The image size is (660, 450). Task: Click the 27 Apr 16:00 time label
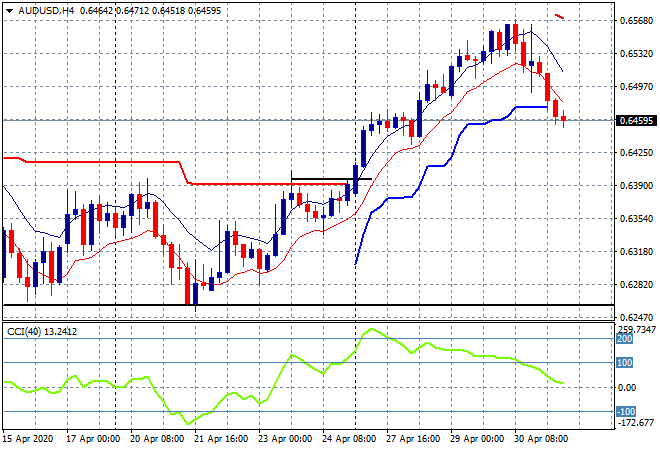tap(413, 439)
